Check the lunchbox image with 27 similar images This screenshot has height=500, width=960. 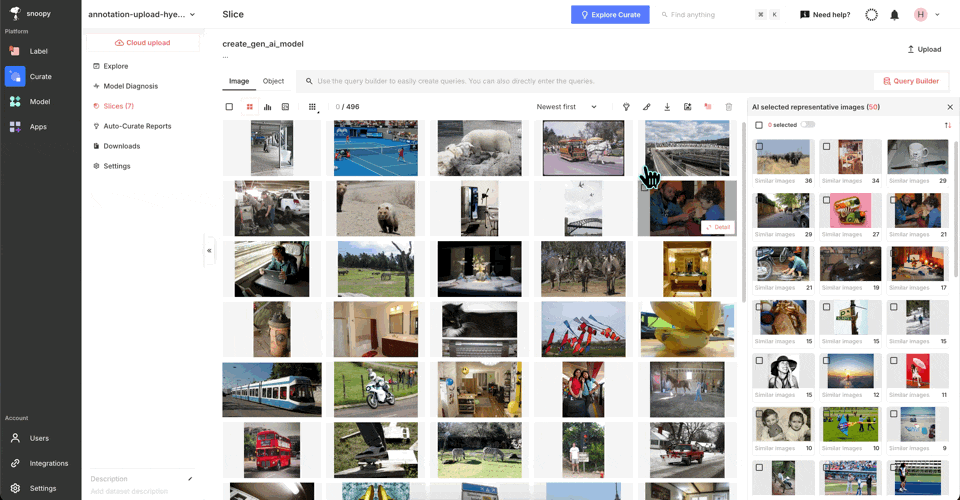827,200
